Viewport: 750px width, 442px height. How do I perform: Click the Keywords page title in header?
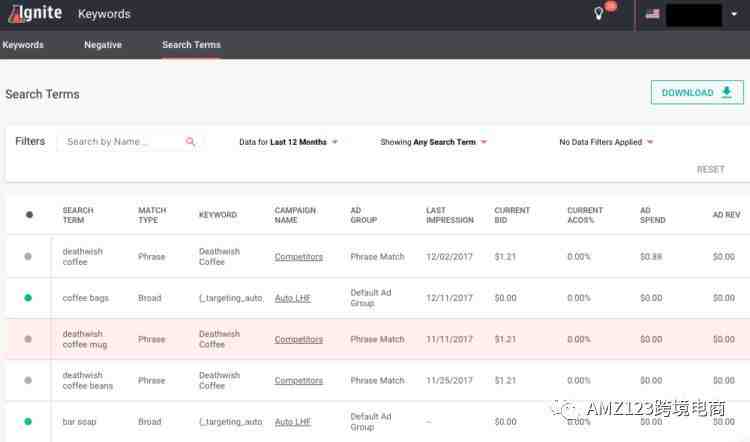[x=104, y=14]
